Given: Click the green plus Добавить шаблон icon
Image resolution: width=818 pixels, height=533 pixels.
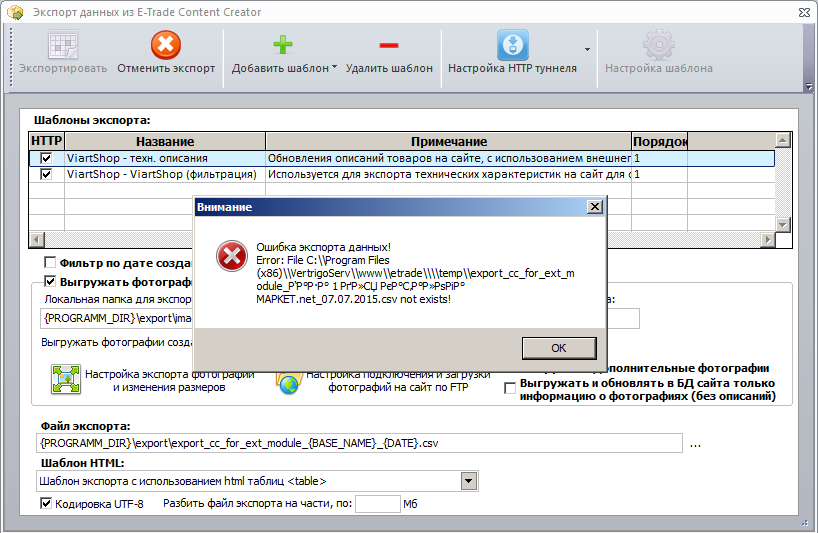Looking at the screenshot, I should coord(283,45).
